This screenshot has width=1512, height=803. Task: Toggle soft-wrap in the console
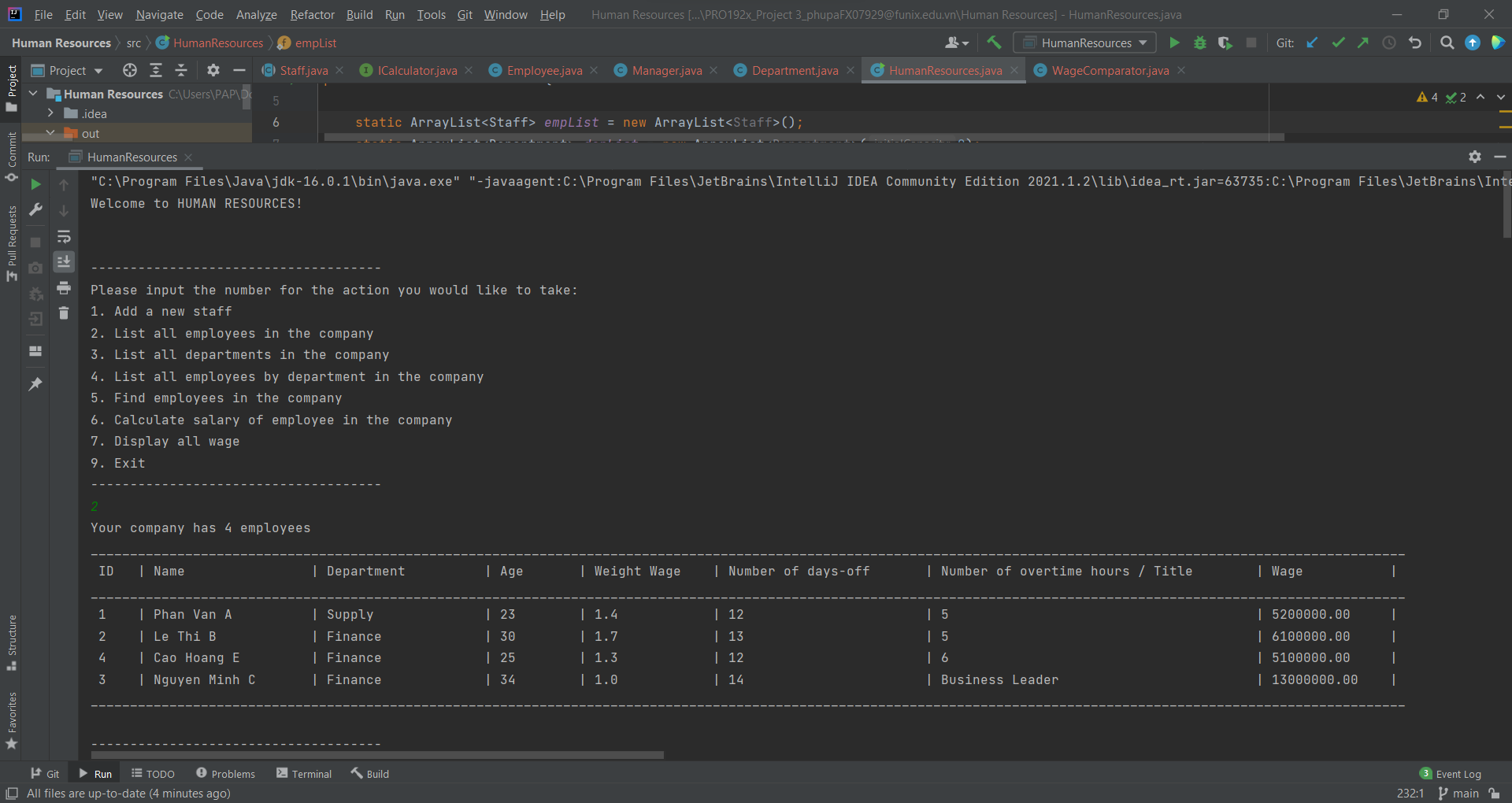64,236
